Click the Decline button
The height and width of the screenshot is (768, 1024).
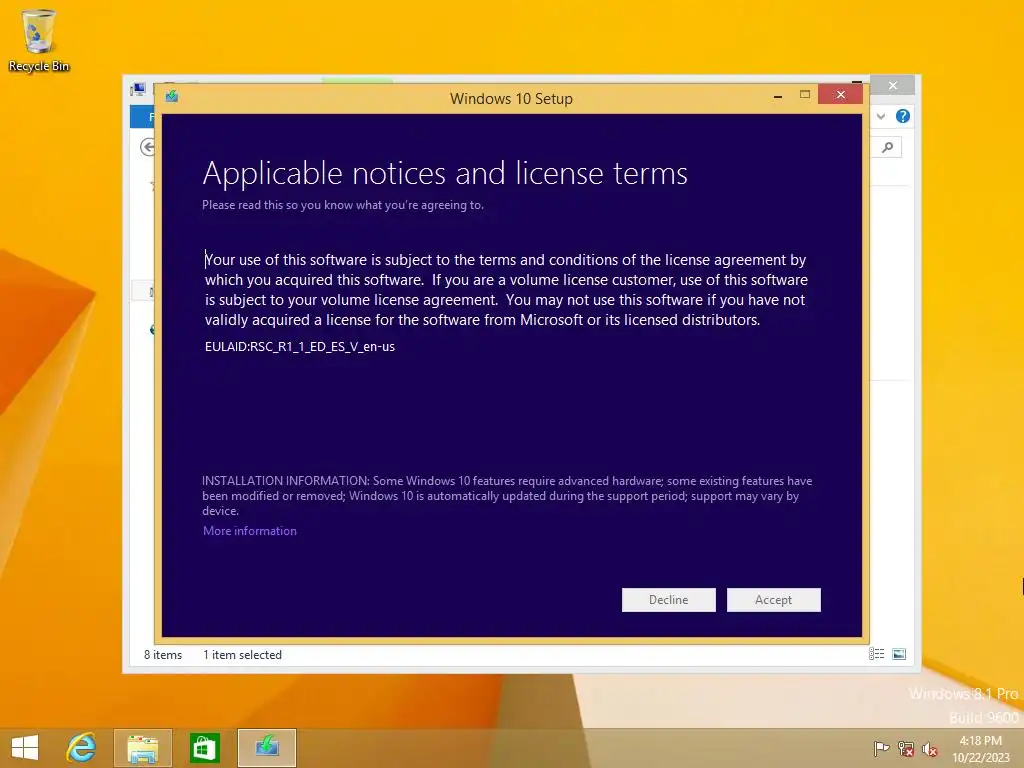click(668, 600)
